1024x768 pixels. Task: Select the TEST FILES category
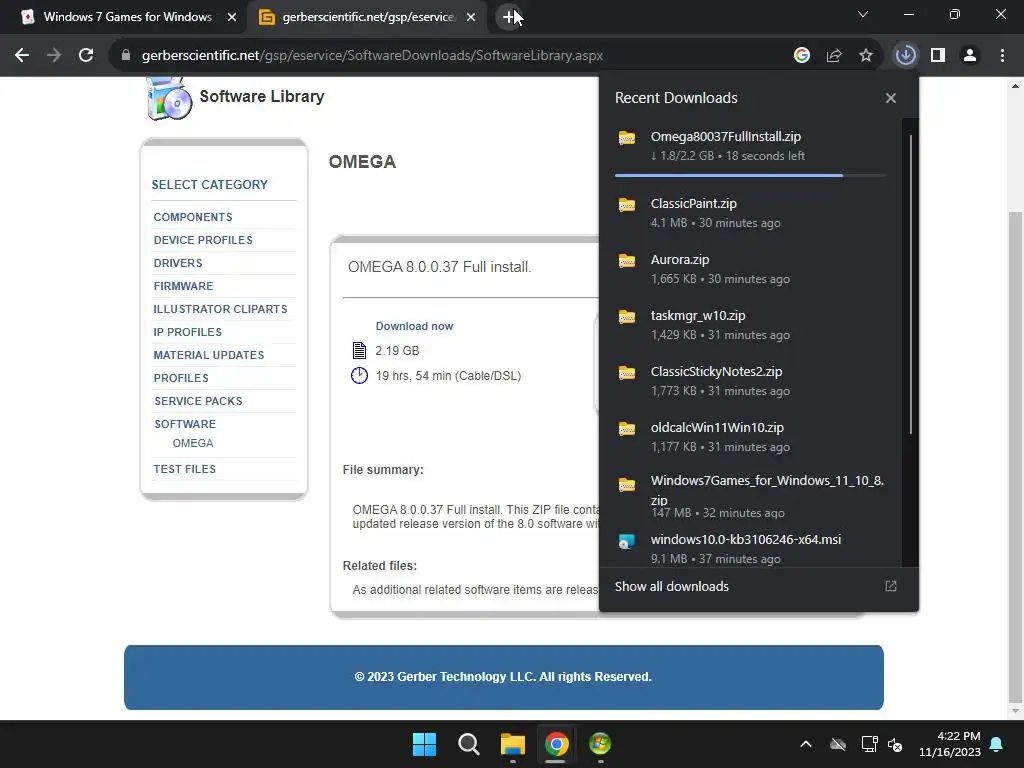pos(184,469)
